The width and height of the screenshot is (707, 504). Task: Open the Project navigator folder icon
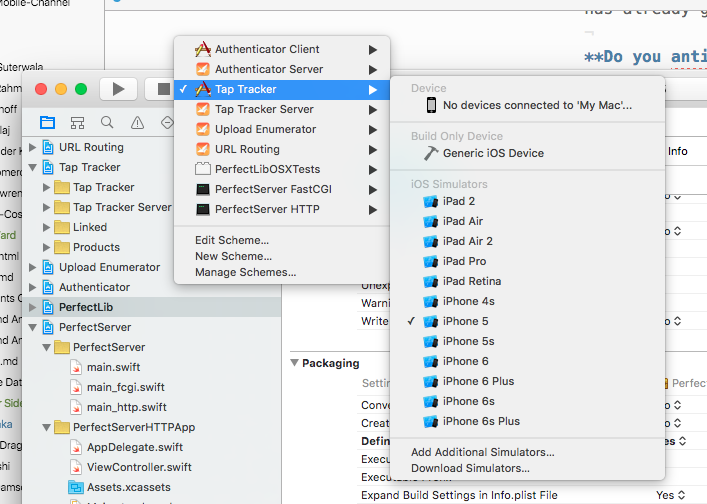tap(47, 123)
